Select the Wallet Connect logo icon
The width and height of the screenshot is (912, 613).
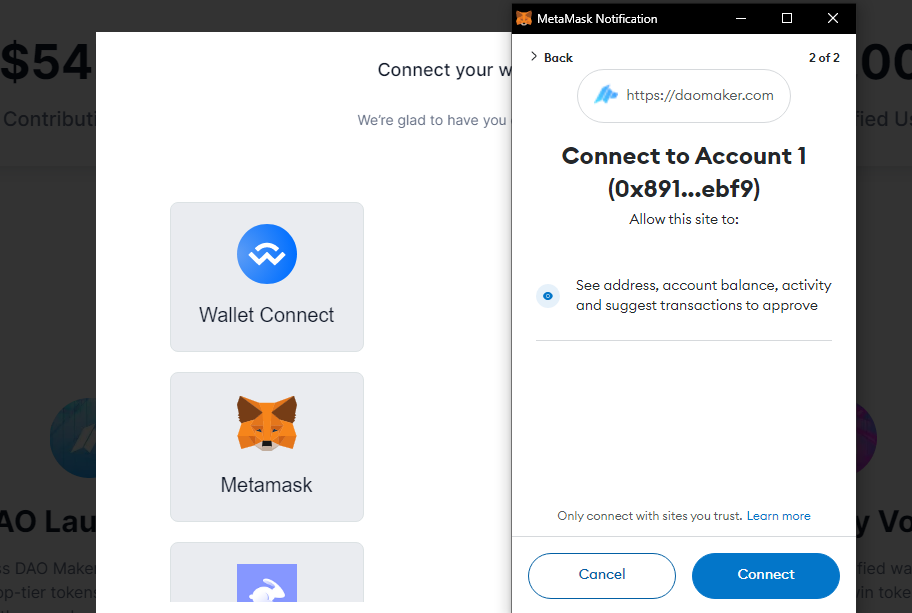click(x=267, y=253)
